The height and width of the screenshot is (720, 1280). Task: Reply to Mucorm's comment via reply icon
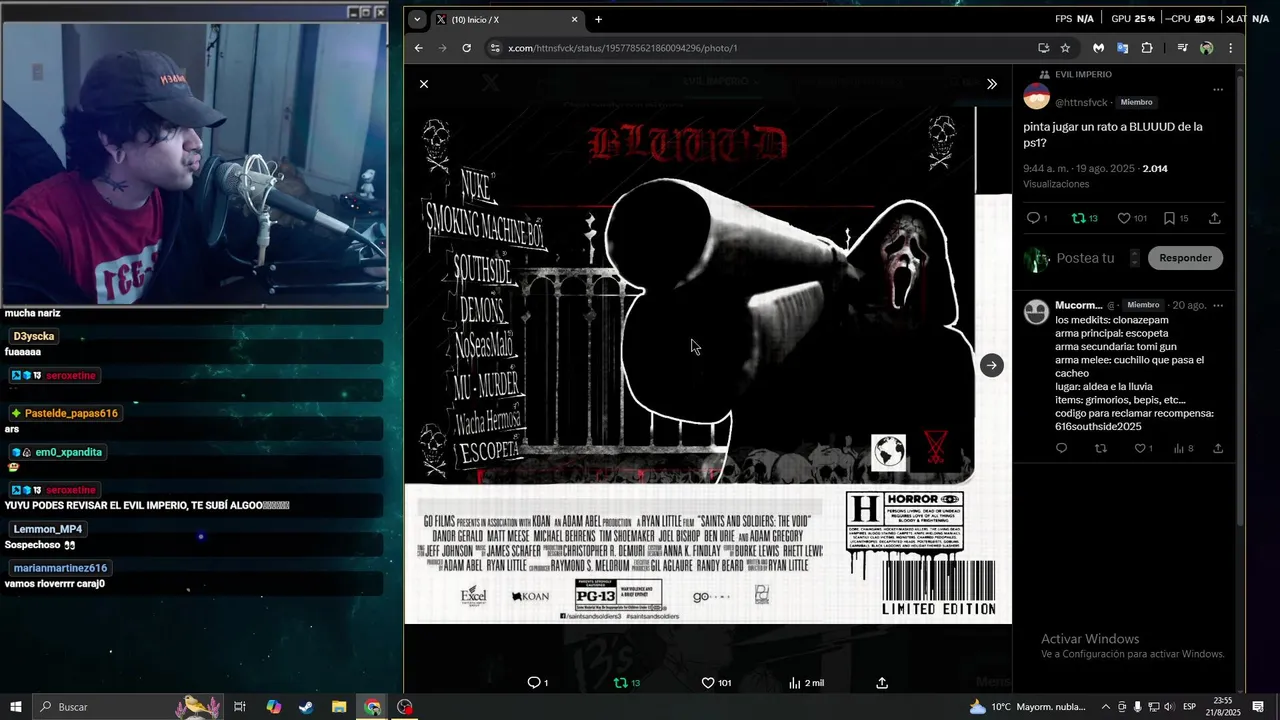point(1062,449)
